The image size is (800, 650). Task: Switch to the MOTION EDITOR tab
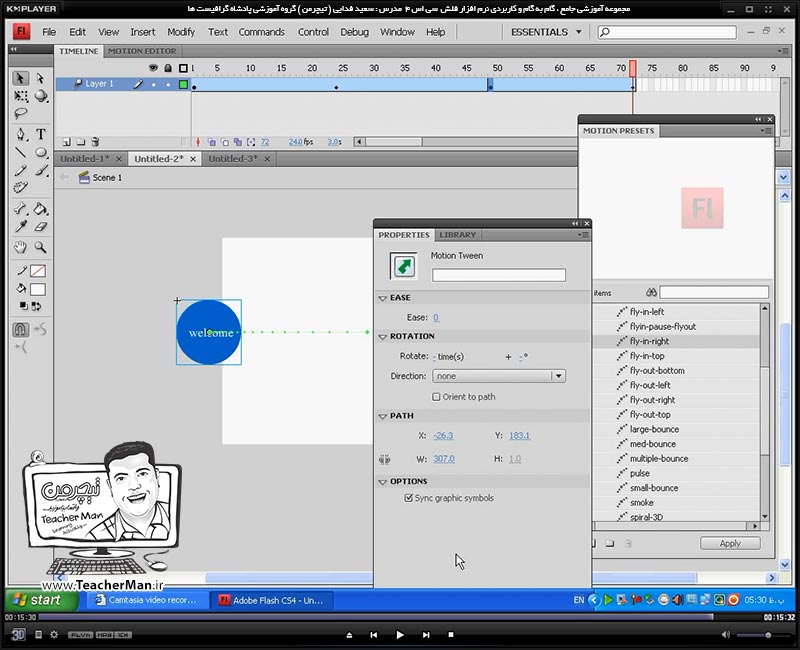coord(142,51)
